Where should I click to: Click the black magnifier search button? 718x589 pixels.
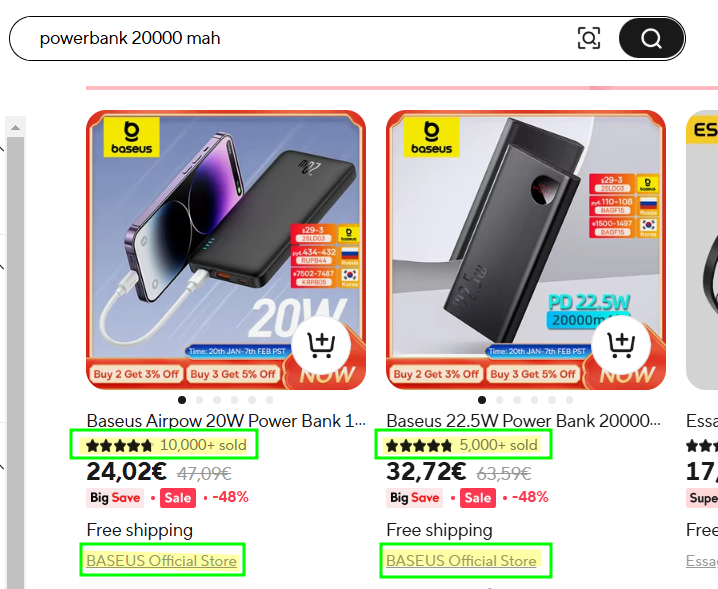click(651, 38)
